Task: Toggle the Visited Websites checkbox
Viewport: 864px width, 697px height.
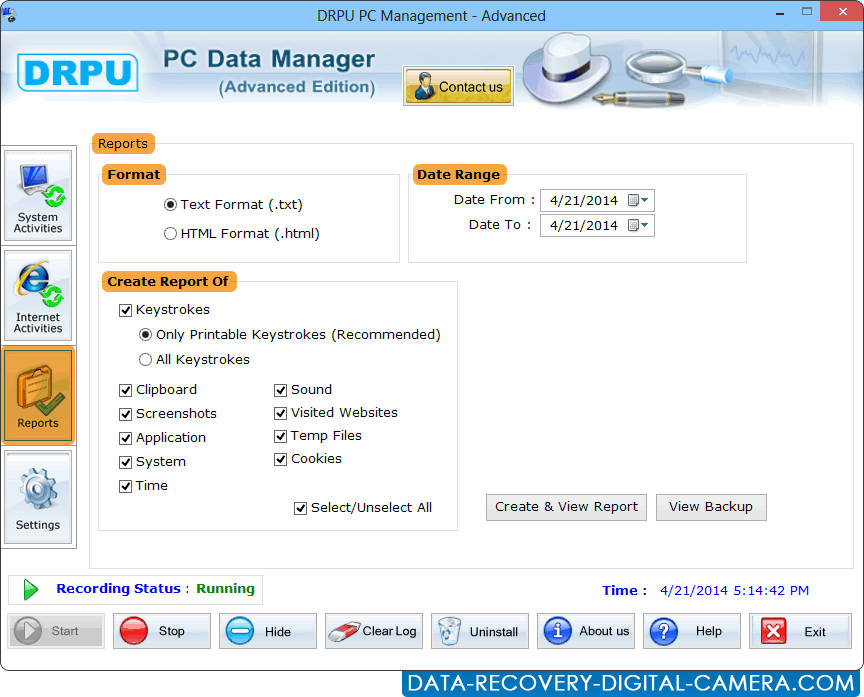Action: 280,413
